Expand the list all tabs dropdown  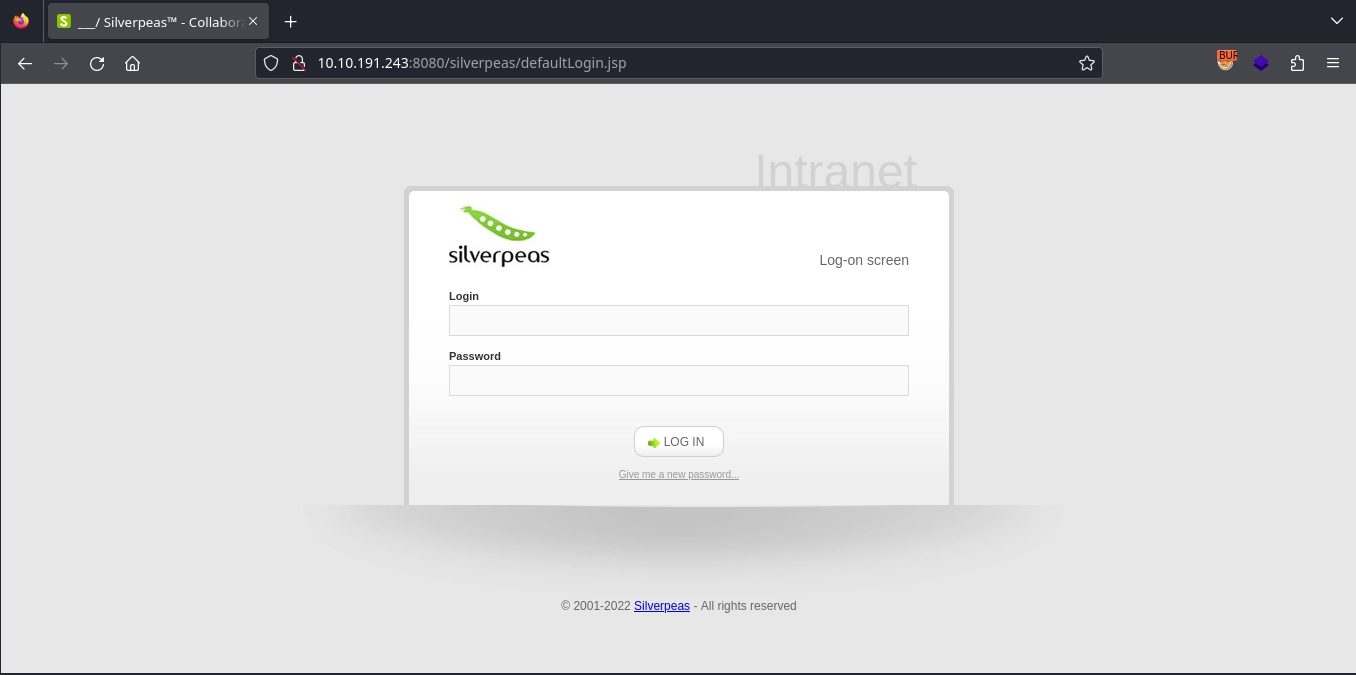(x=1336, y=21)
